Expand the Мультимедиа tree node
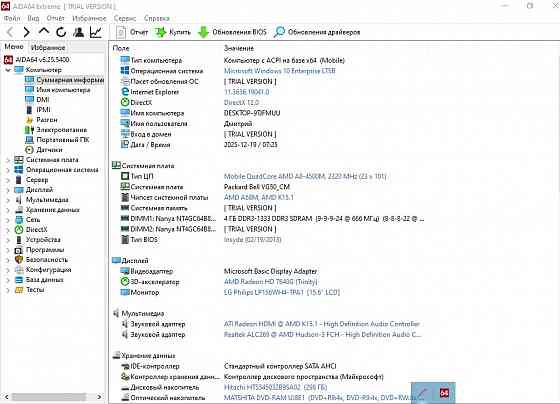Screen dimensions: 560x404 coord(8,200)
